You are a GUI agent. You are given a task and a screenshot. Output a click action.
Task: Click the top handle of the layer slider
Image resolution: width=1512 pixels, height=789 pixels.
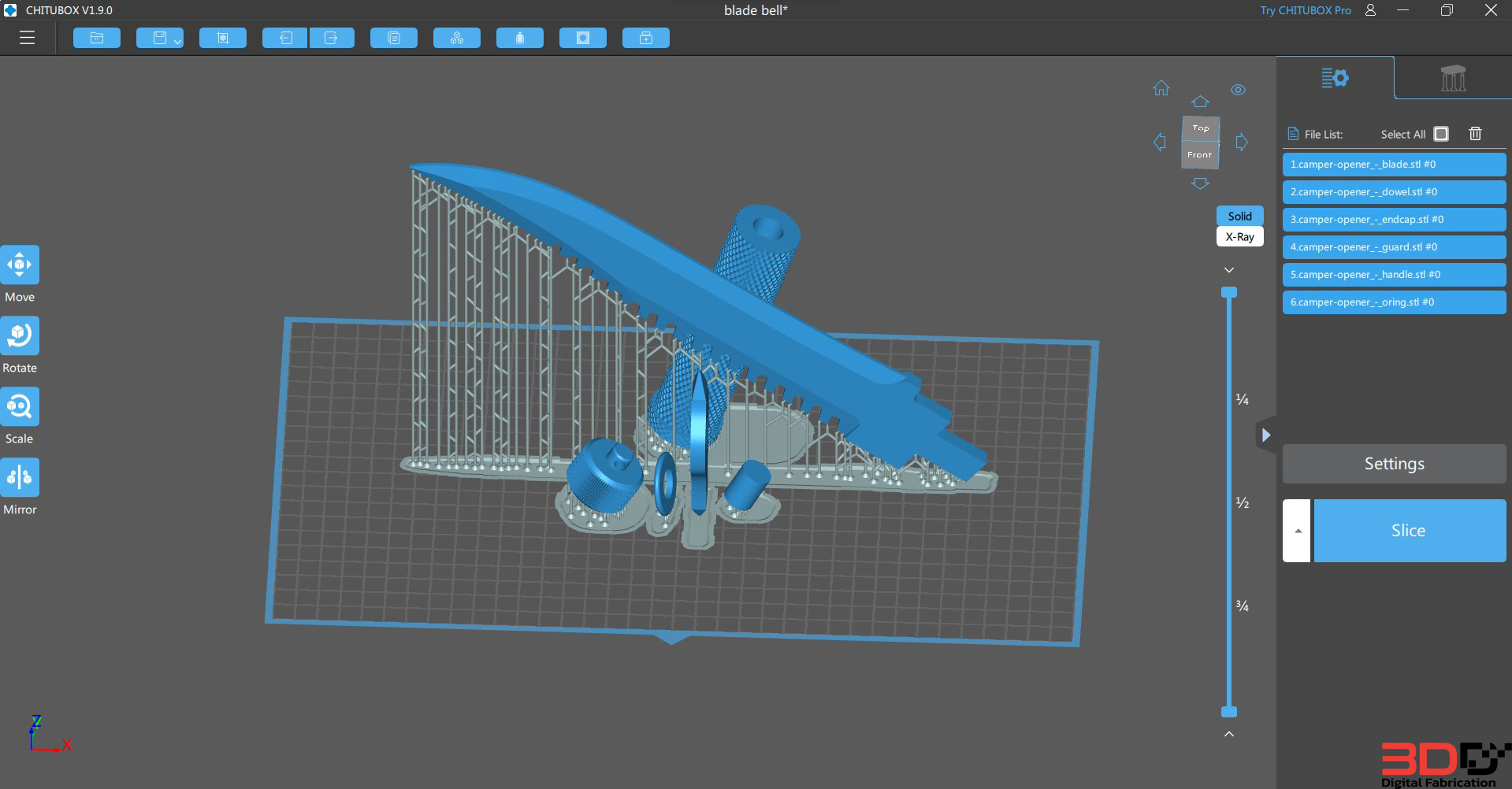(1229, 292)
